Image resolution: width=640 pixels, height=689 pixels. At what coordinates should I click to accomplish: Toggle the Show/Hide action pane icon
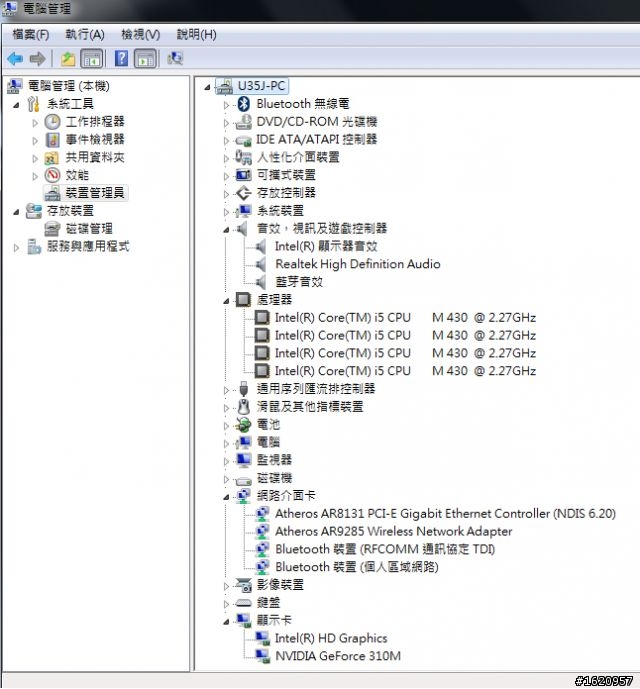click(145, 58)
